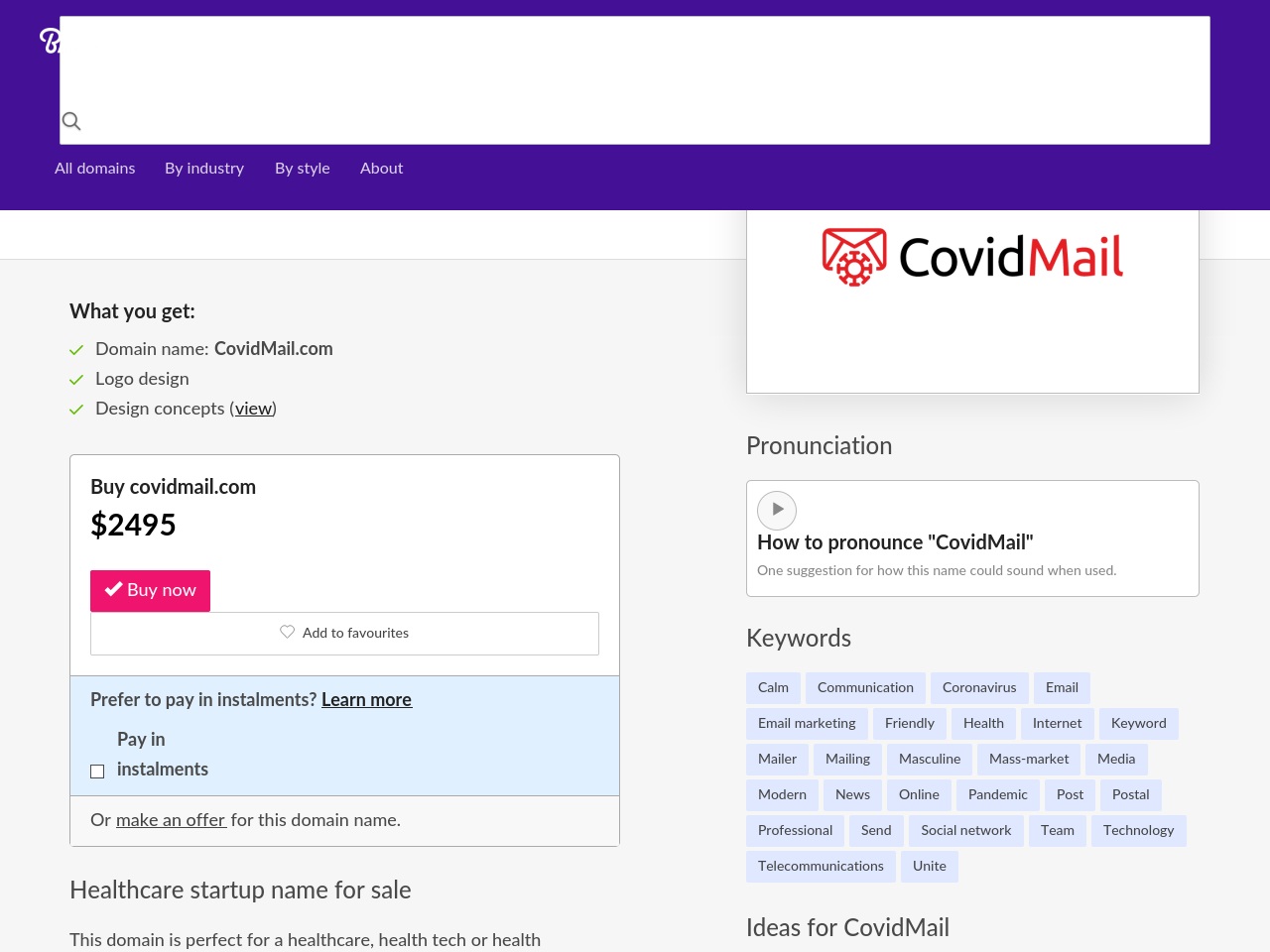Click the Buy now button
This screenshot has height=952, width=1270.
tap(150, 590)
